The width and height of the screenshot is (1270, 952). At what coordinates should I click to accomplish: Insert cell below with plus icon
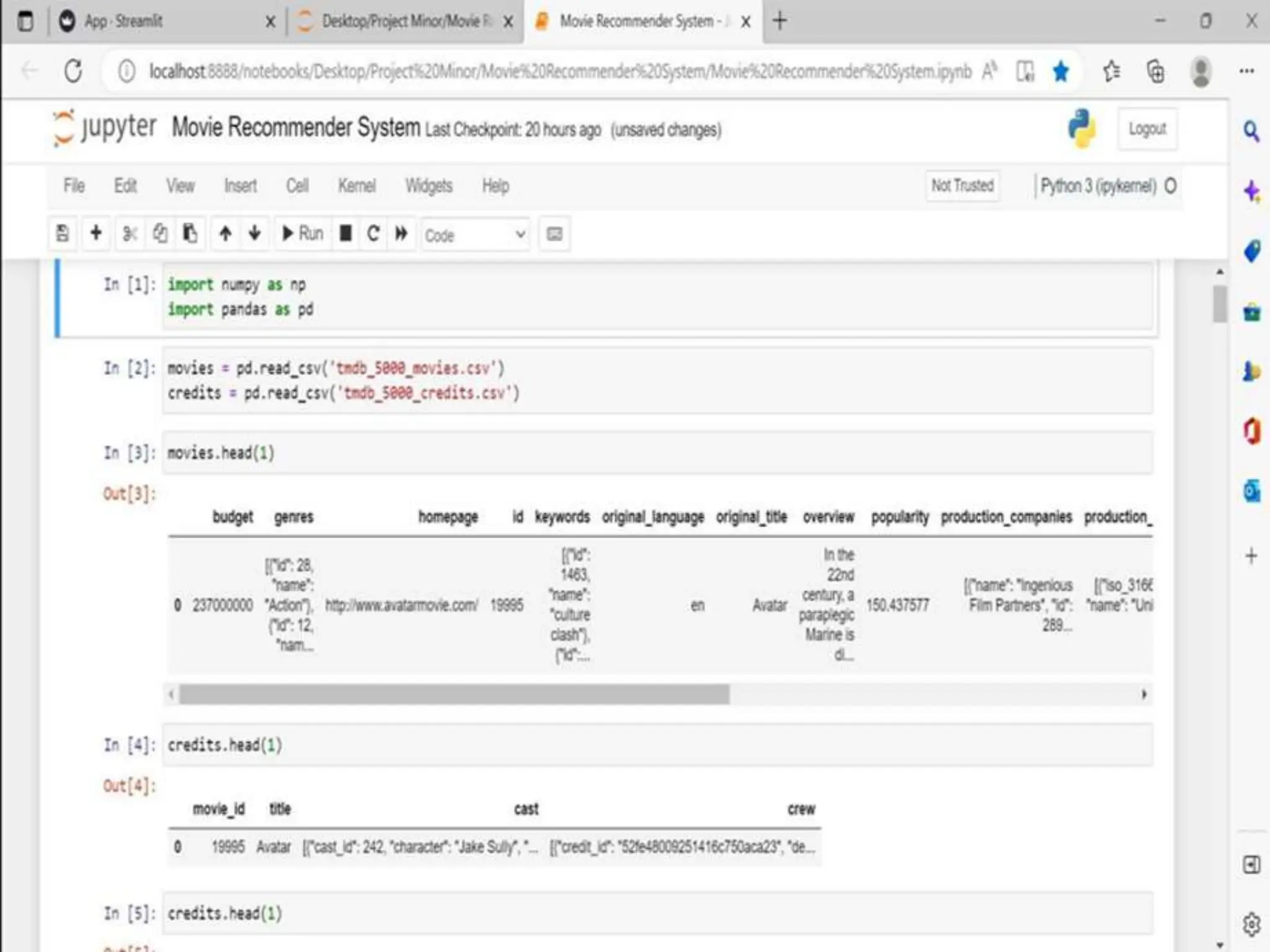pos(95,234)
